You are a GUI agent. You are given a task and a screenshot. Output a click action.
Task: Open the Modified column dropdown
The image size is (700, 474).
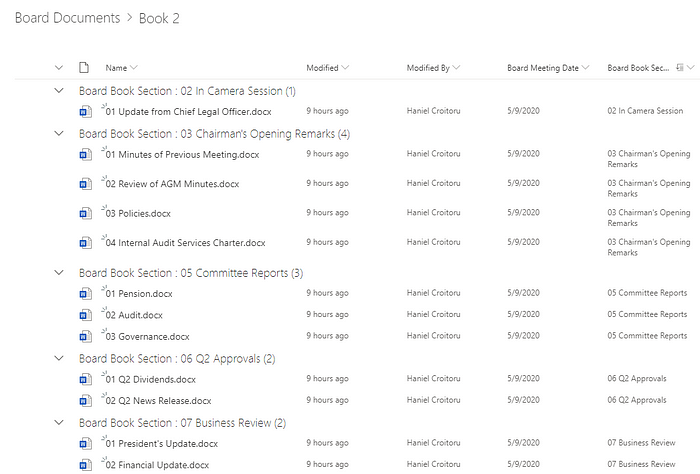(345, 68)
